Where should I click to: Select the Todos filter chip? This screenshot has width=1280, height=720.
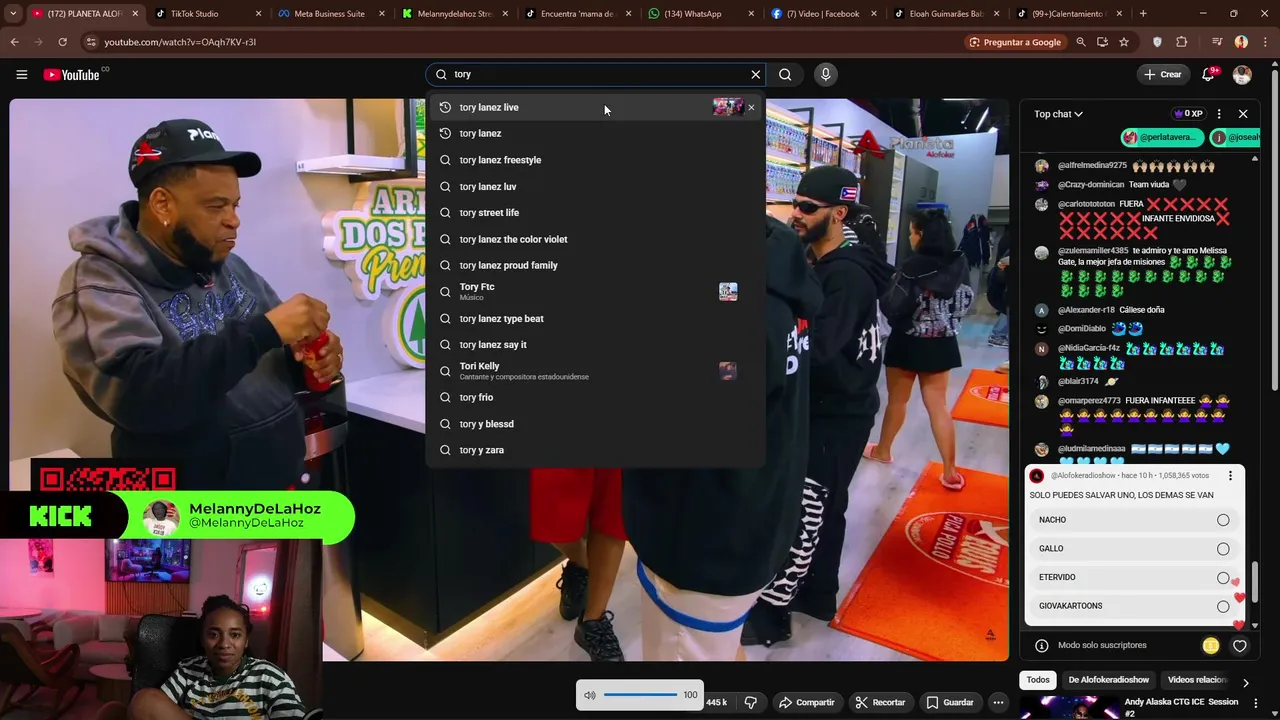point(1038,680)
